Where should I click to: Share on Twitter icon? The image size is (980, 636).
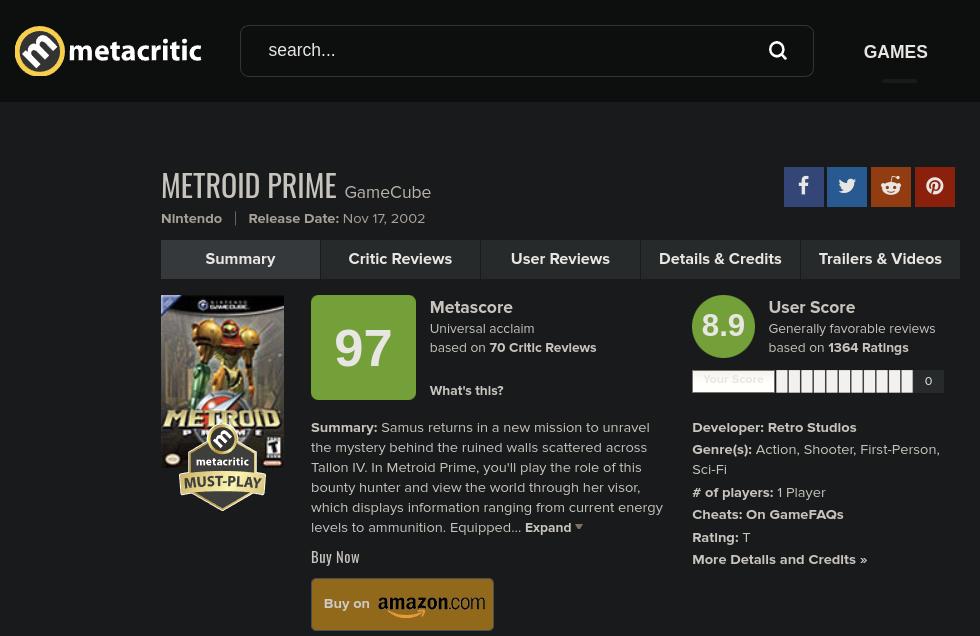tap(847, 186)
